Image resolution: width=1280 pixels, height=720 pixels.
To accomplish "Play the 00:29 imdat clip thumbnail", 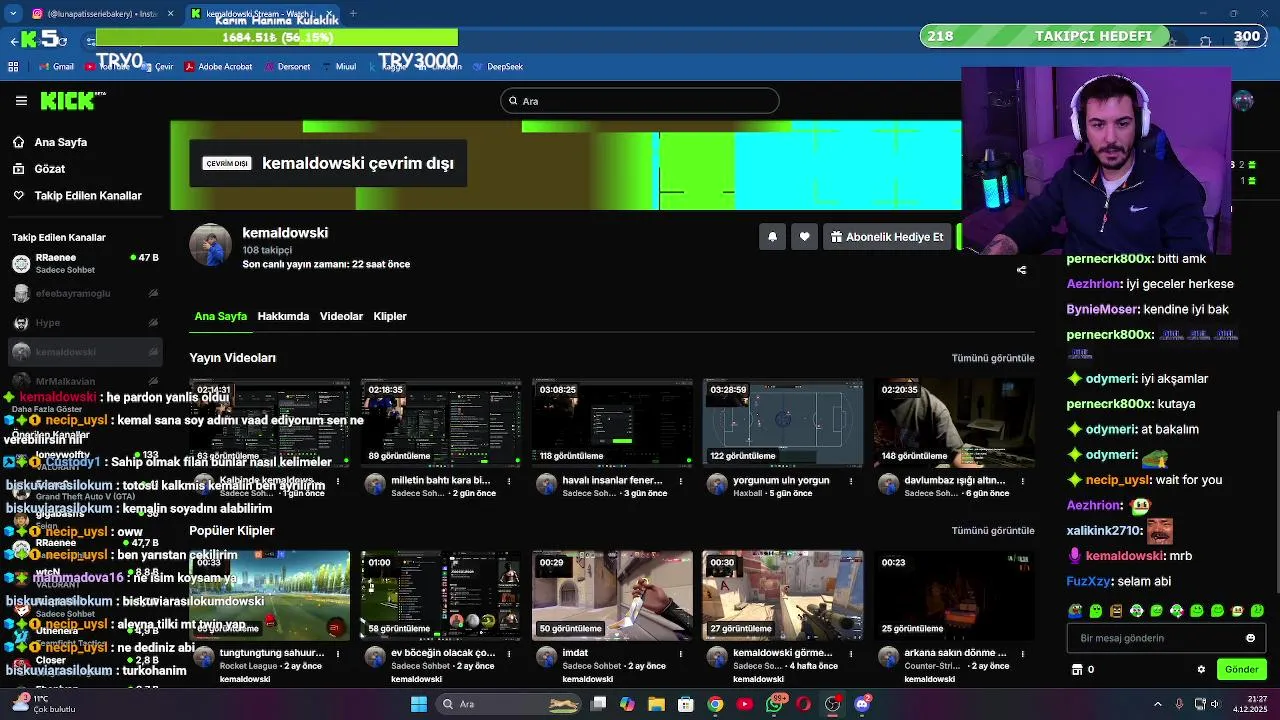I will pos(612,595).
